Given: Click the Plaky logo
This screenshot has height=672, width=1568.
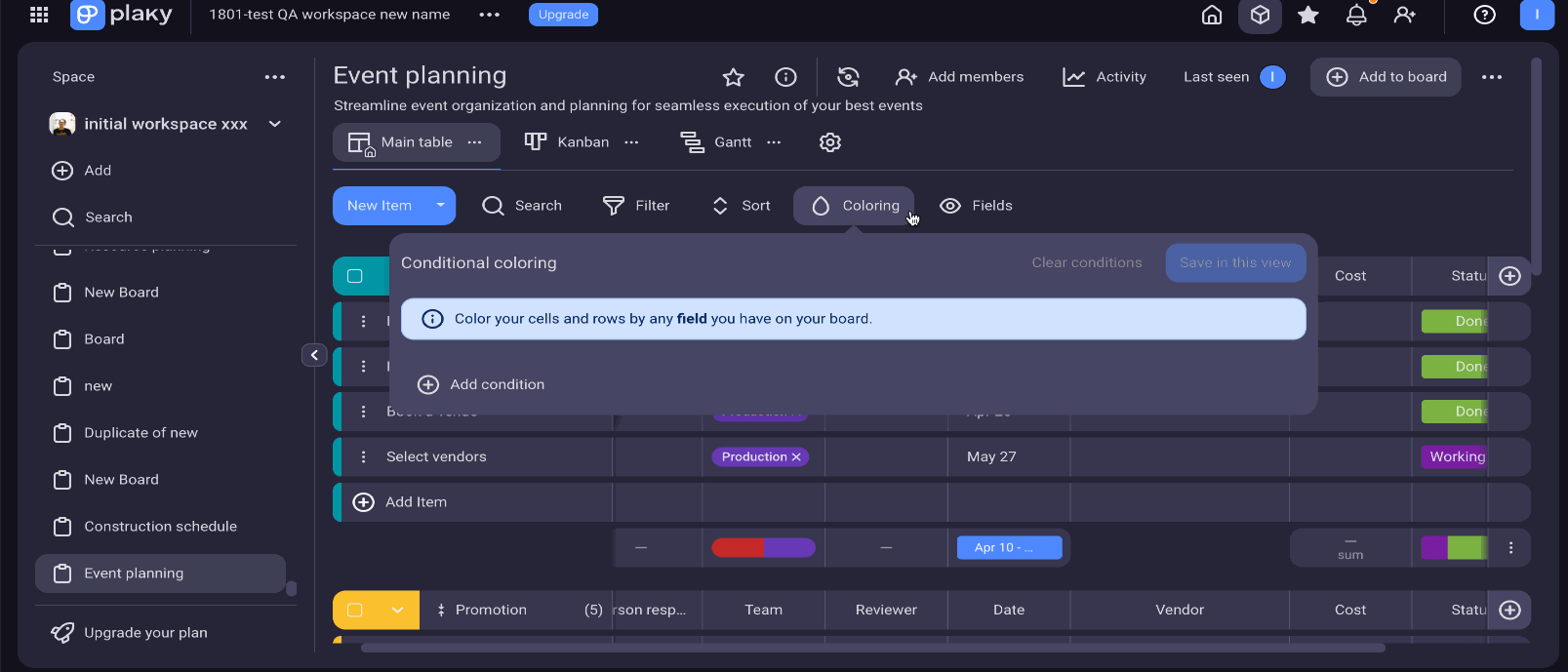Looking at the screenshot, I should coord(122,15).
